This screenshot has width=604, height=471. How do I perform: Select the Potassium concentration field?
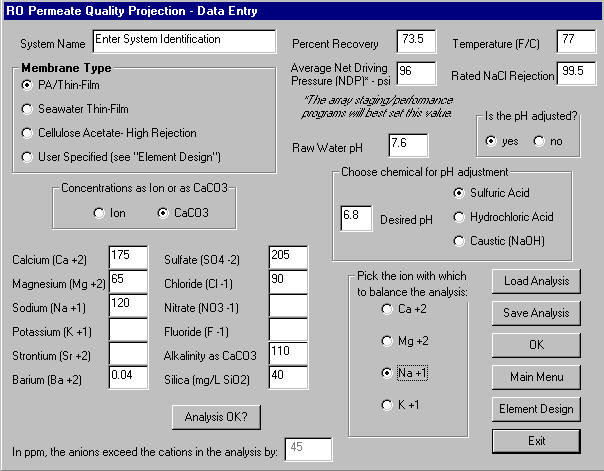128,329
